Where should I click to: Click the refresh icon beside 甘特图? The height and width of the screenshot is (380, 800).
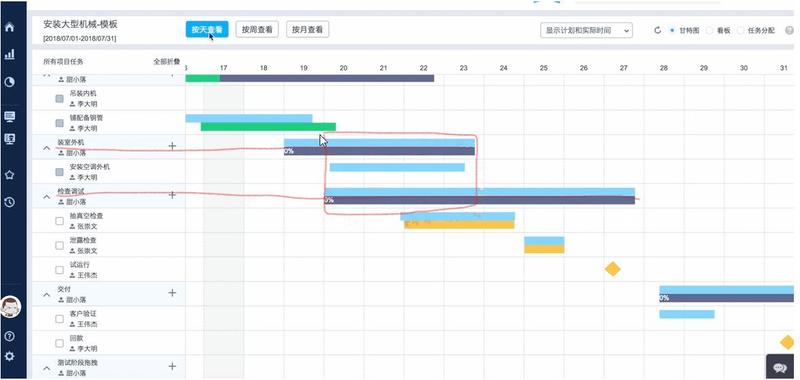click(x=658, y=31)
